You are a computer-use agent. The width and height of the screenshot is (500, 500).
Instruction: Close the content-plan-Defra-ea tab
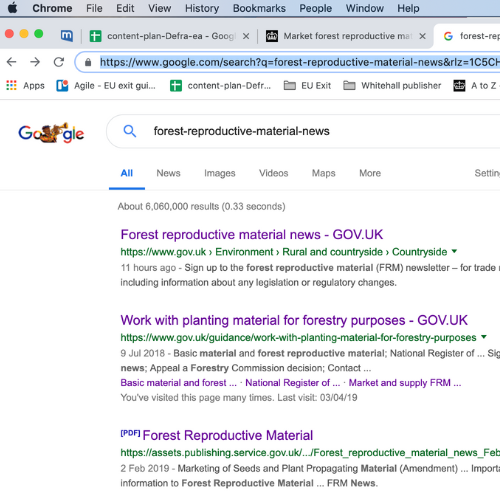246,36
